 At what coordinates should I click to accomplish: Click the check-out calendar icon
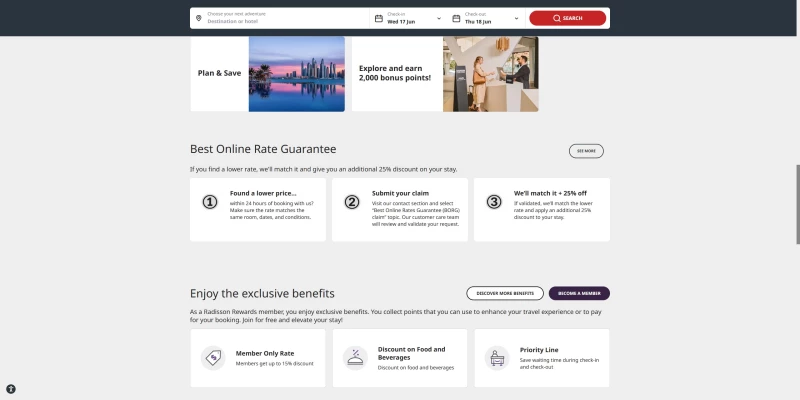(x=456, y=18)
